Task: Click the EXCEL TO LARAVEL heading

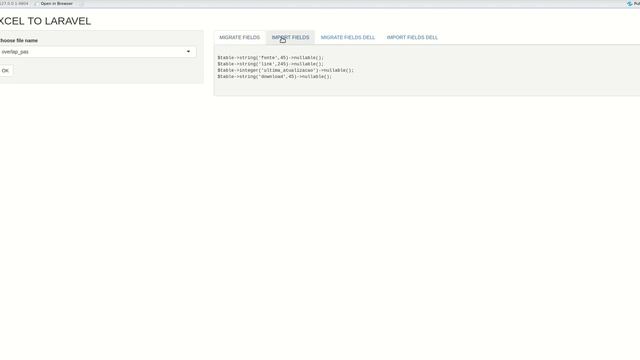Action: click(45, 21)
